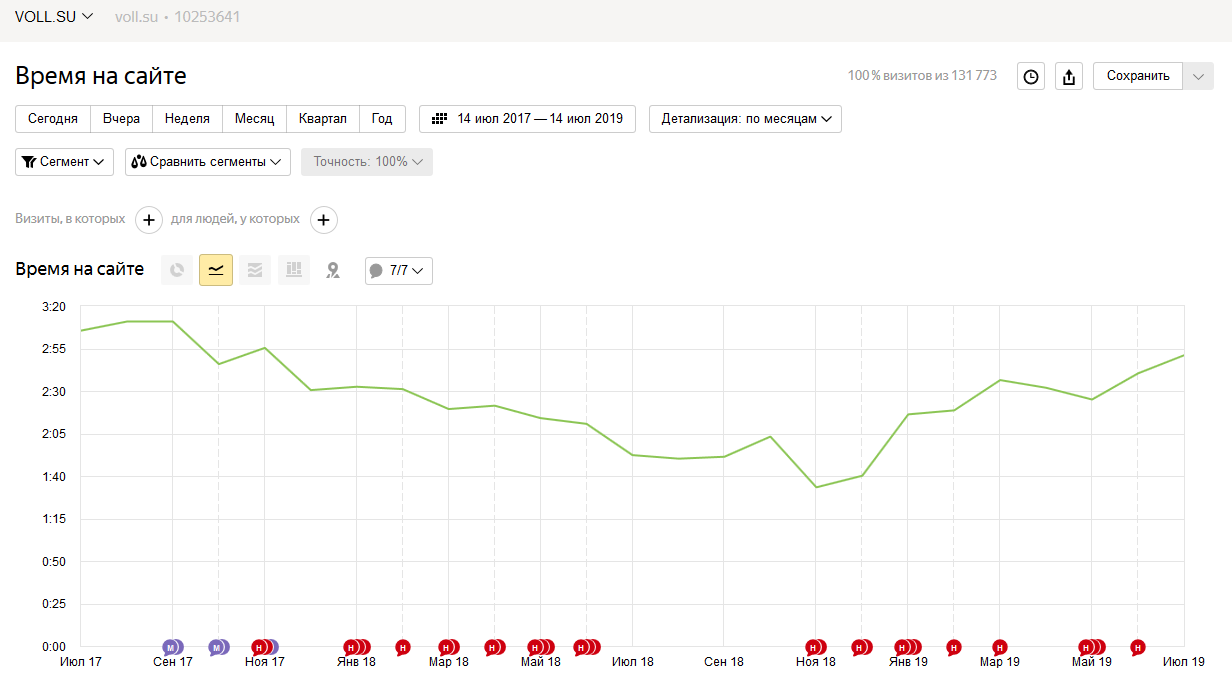Viewport: 1232px width, 688px height.
Task: Open the 'Точность: 100%' dropdown
Action: pos(367,162)
